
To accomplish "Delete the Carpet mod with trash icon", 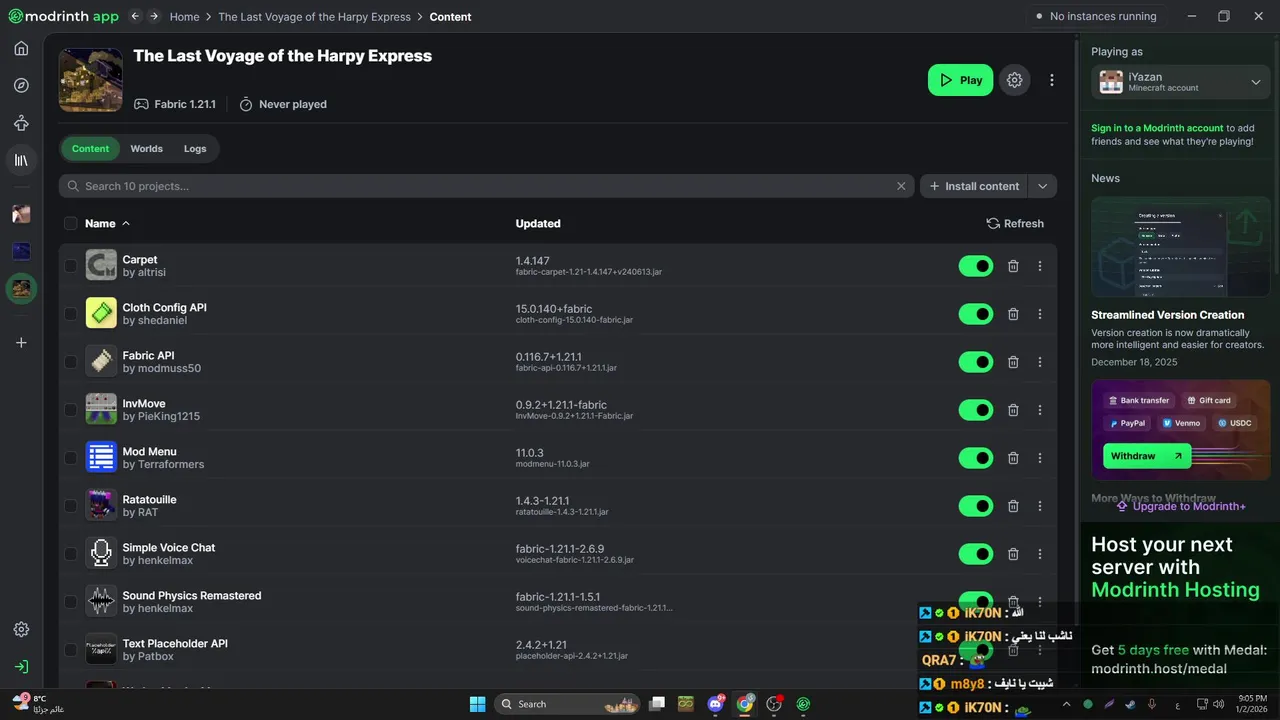I will pyautogui.click(x=1013, y=266).
